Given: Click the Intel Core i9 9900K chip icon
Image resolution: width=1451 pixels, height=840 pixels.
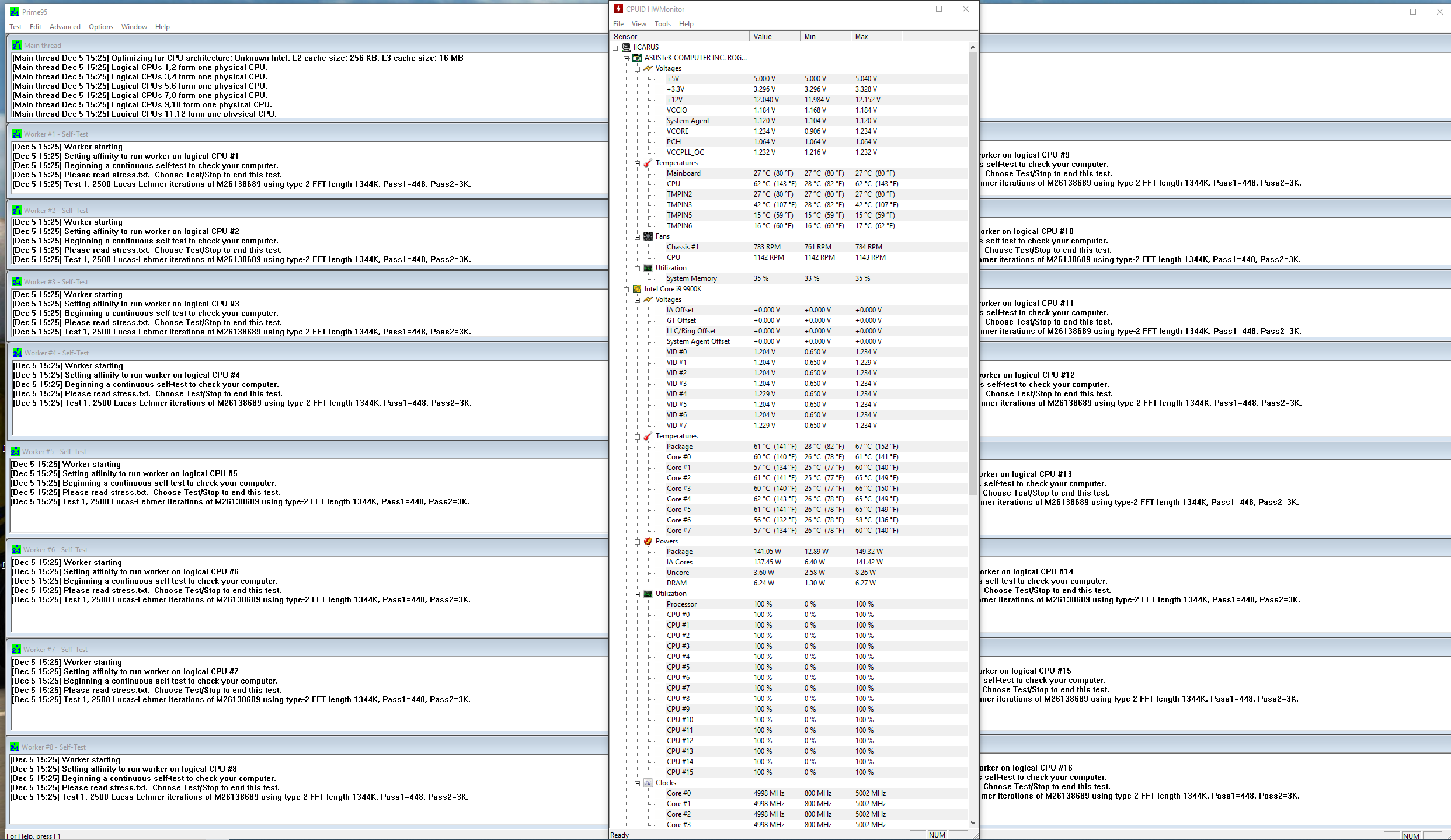Looking at the screenshot, I should pos(638,289).
